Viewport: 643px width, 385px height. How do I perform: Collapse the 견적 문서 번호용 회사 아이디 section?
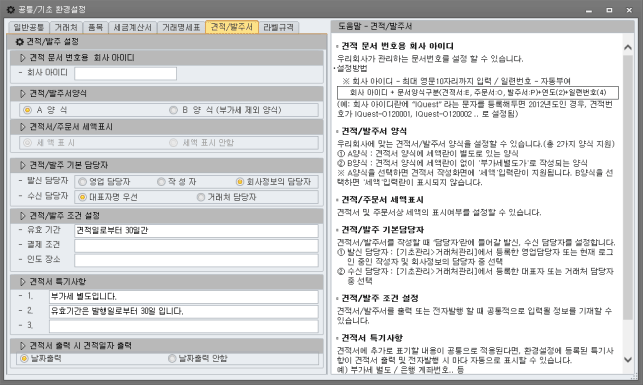[23, 58]
